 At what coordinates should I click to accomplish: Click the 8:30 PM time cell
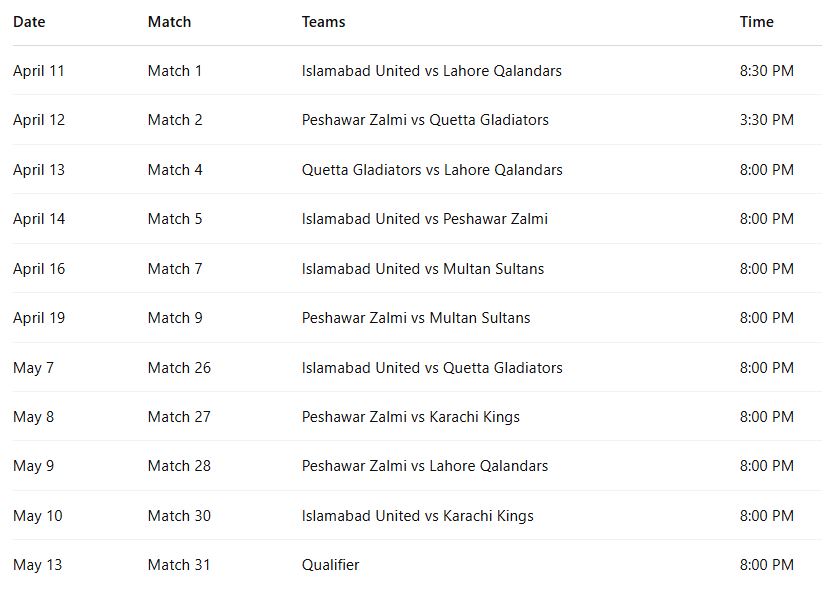766,71
